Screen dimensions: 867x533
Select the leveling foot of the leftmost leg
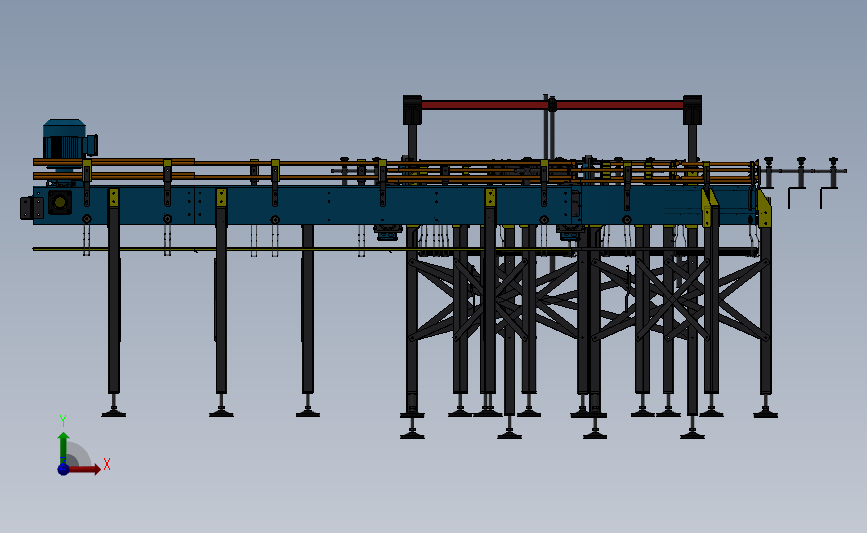[x=113, y=407]
